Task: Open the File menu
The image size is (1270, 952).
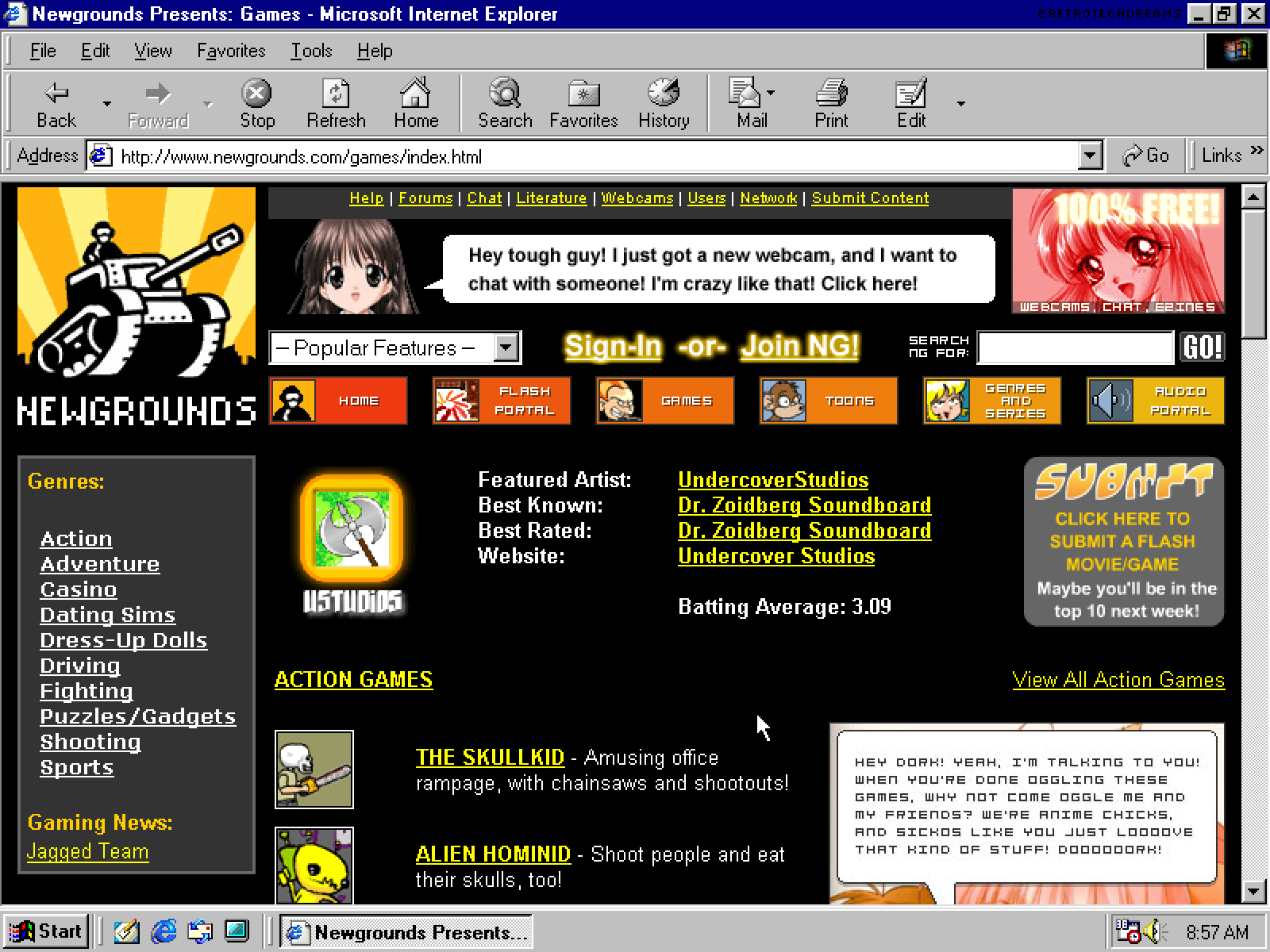Action: [43, 51]
